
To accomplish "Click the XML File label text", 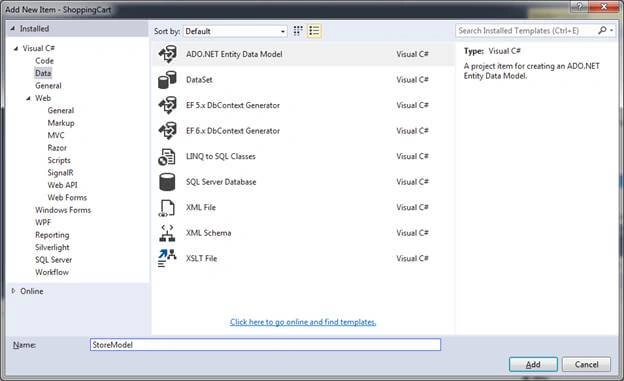I will 201,207.
